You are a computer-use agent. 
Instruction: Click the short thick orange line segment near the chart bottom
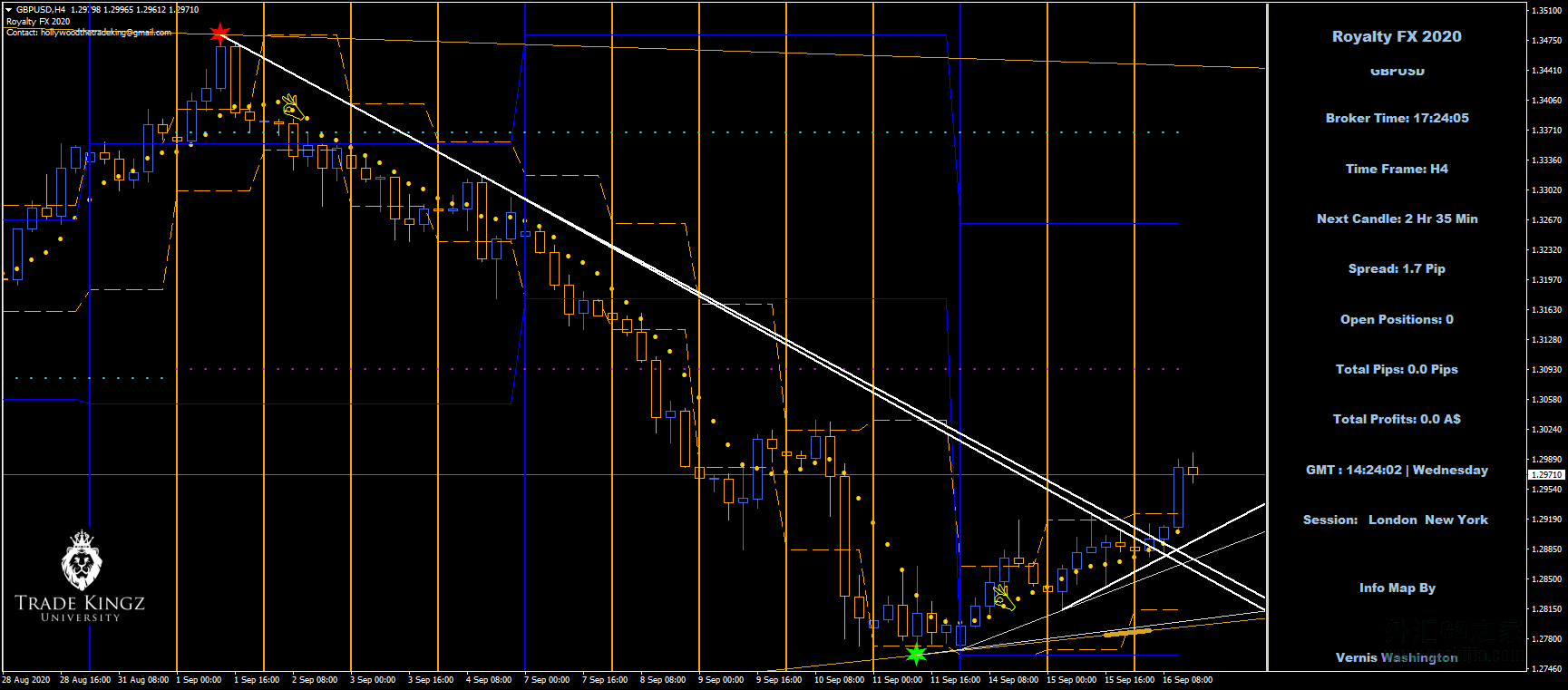[1127, 632]
